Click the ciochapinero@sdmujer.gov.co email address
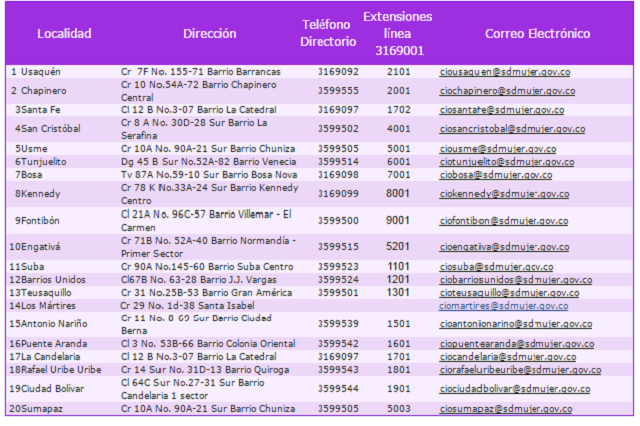 (507, 91)
